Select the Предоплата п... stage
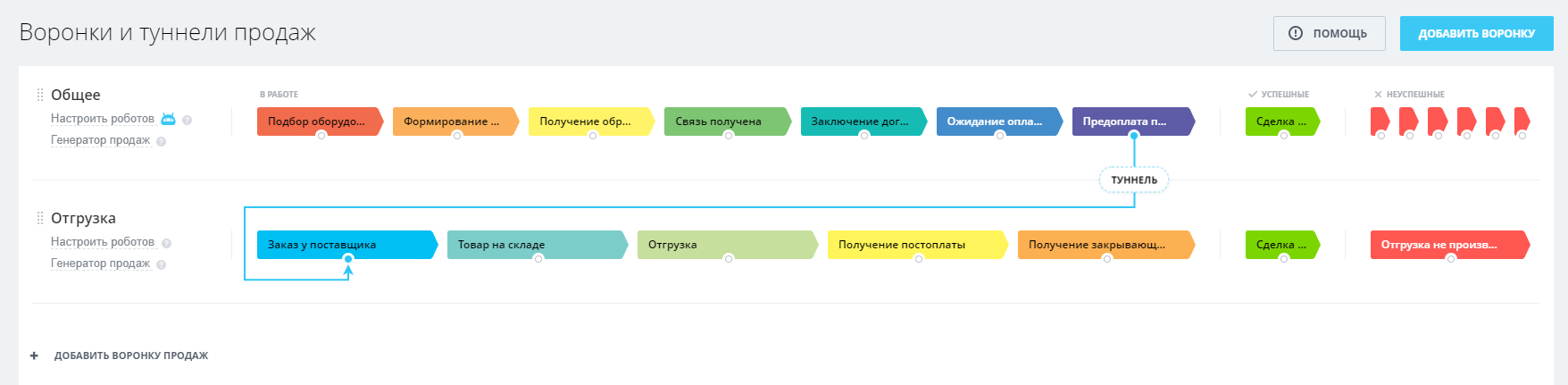Viewport: 1568px width, 385px height. point(1133,121)
